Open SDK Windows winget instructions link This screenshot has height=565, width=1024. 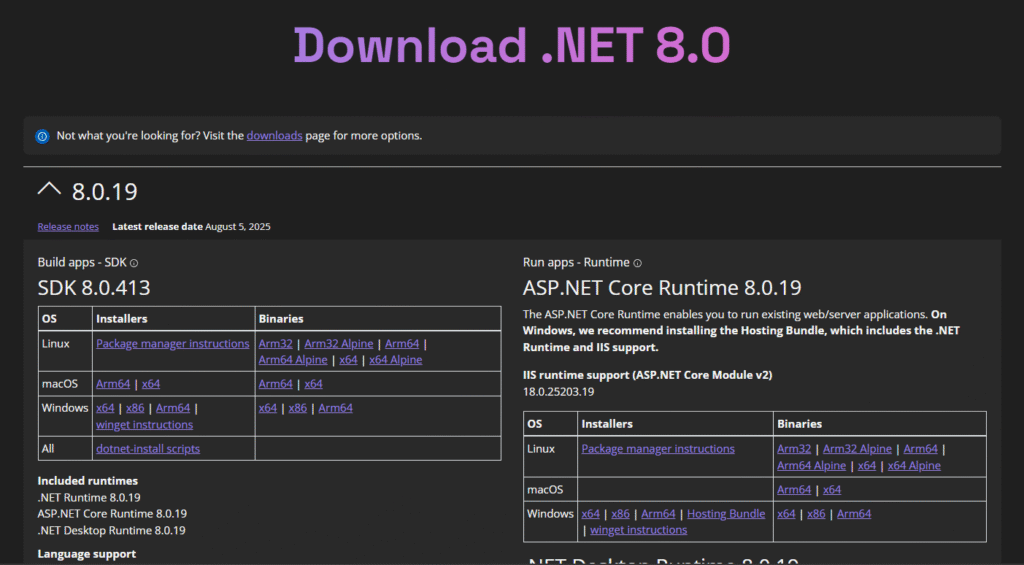coord(144,424)
